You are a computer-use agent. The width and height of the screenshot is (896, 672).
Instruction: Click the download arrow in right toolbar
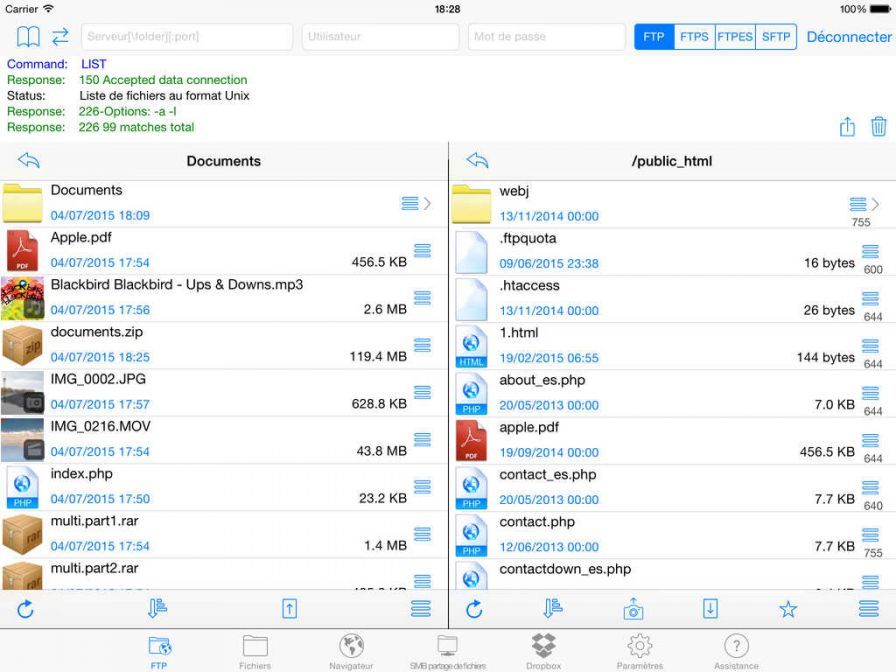710,609
